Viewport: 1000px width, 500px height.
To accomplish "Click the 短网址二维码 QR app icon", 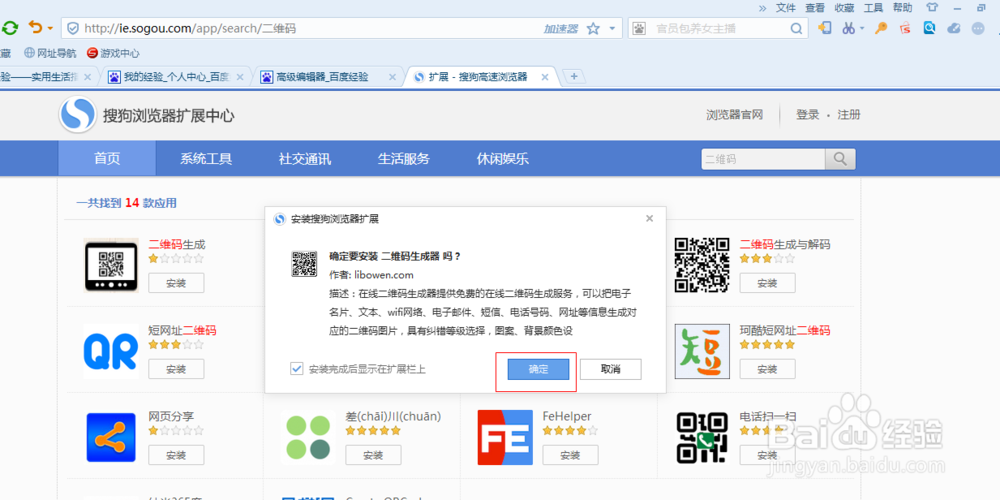I will [x=111, y=351].
